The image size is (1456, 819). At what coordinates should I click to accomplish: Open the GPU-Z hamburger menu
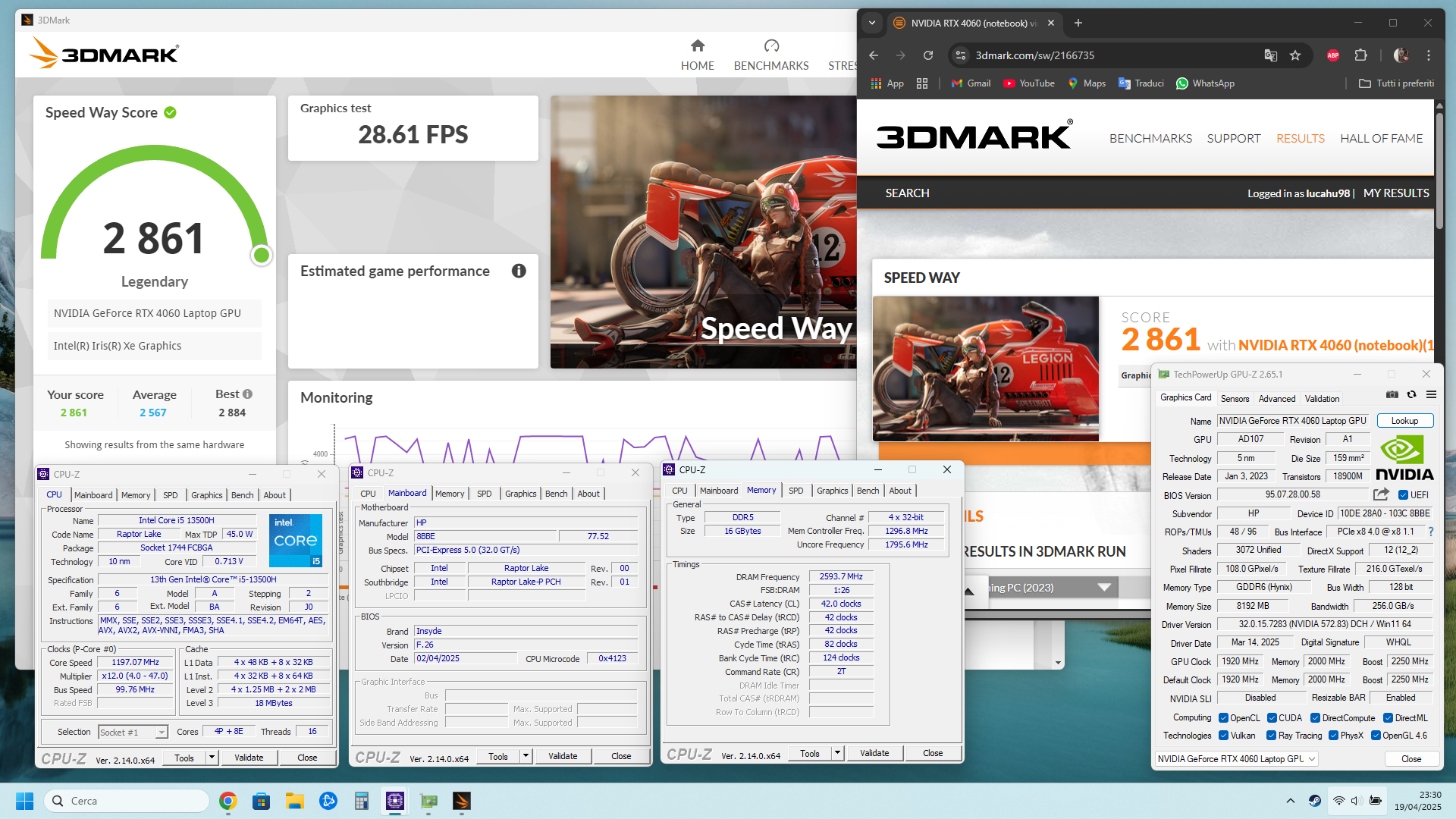(1431, 394)
